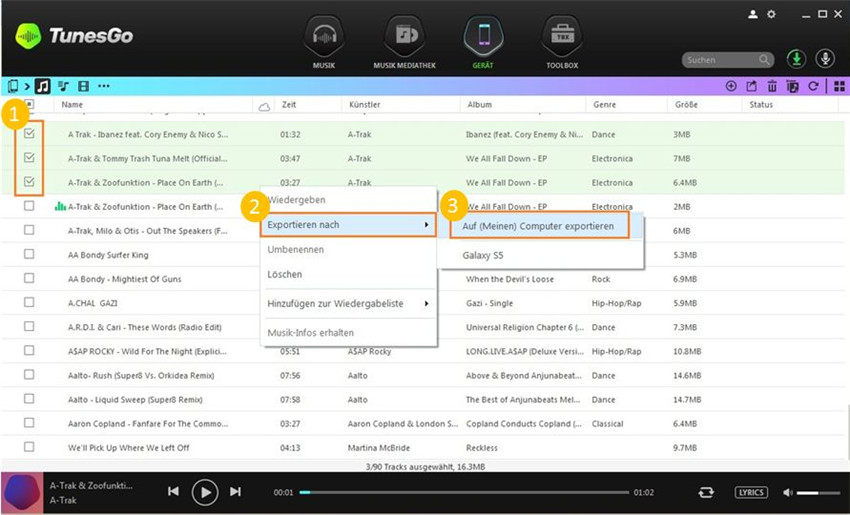This screenshot has width=850, height=515.
Task: Check the AA Bondy - Mightiest Of Guns checkbox
Action: click(29, 278)
